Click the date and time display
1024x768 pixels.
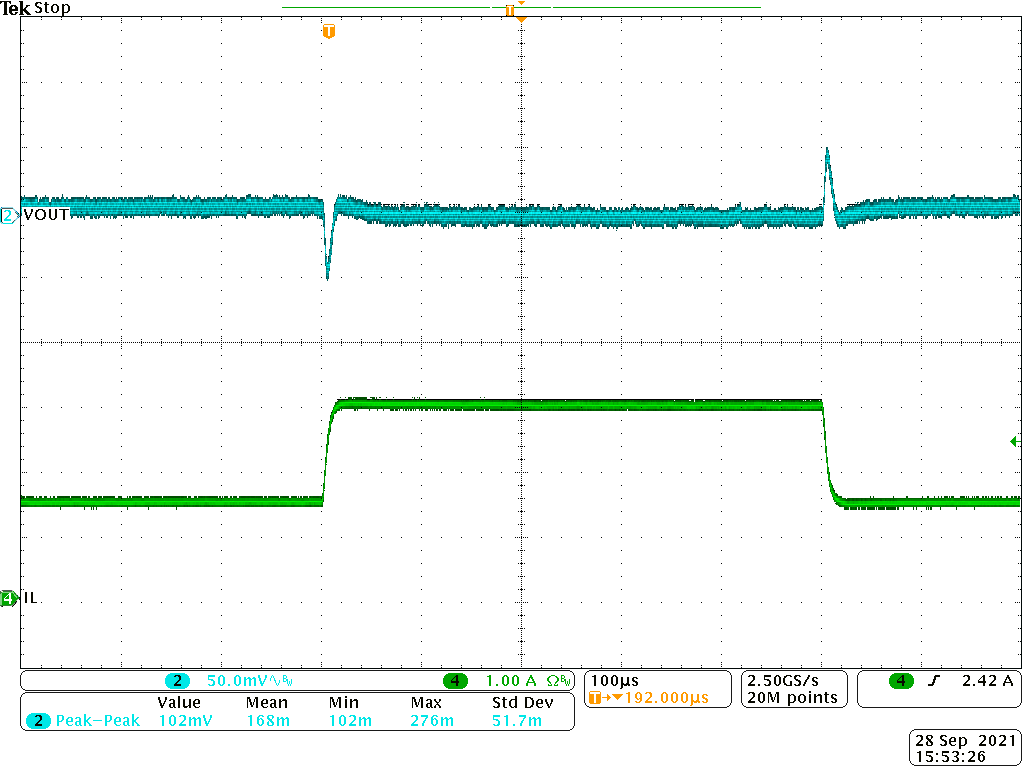click(963, 749)
